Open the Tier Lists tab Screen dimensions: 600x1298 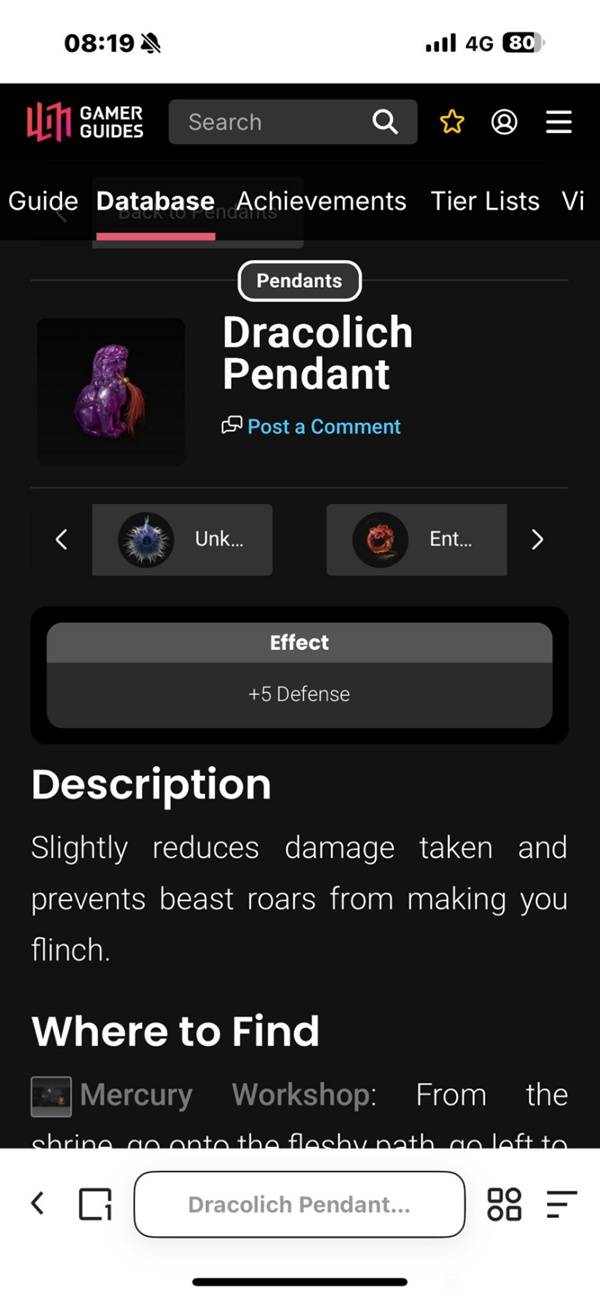485,201
